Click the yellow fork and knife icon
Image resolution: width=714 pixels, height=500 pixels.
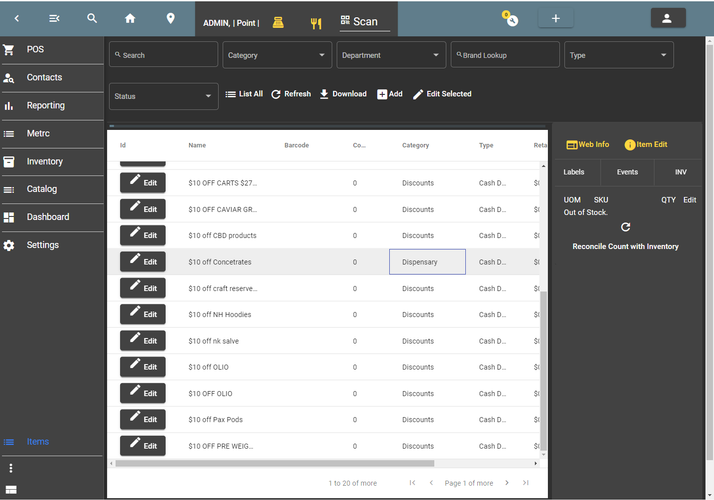tap(316, 23)
